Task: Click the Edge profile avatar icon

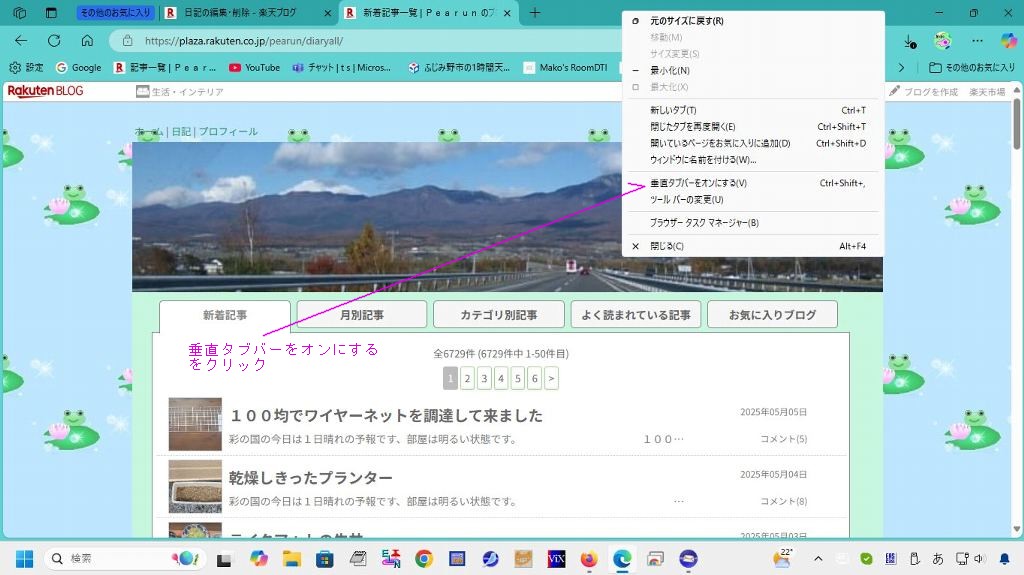Action: 942,41
